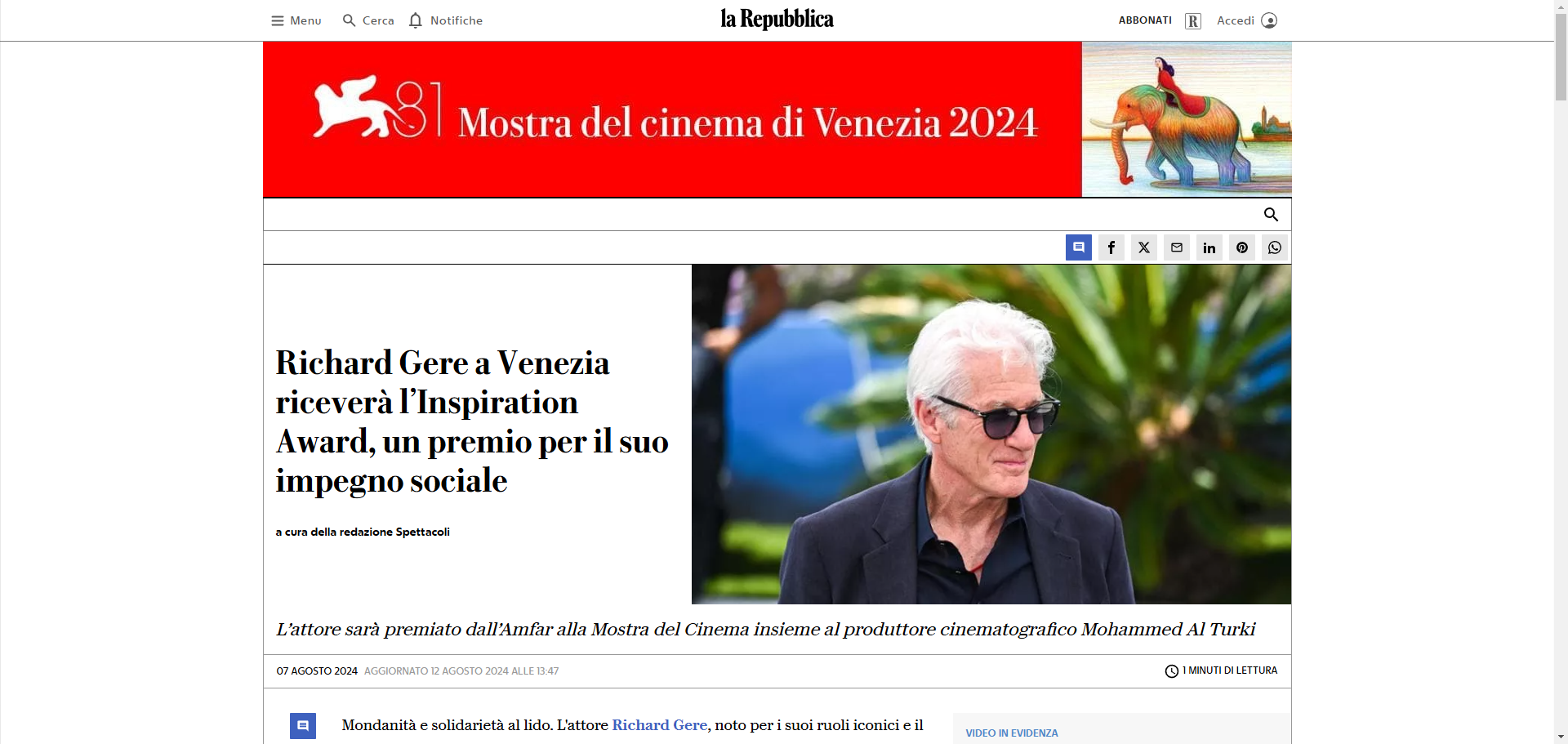Share article on LinkedIn
The height and width of the screenshot is (744, 1568).
[1209, 247]
